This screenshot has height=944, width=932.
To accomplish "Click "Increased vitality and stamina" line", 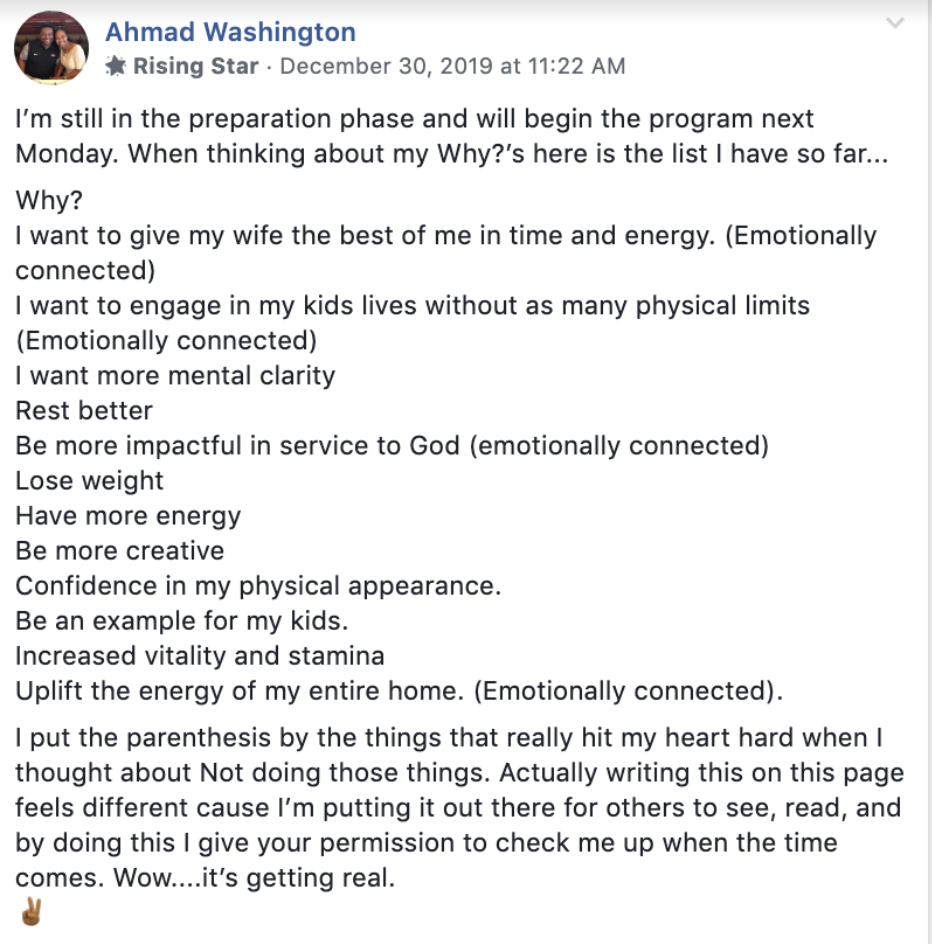I will click(200, 656).
